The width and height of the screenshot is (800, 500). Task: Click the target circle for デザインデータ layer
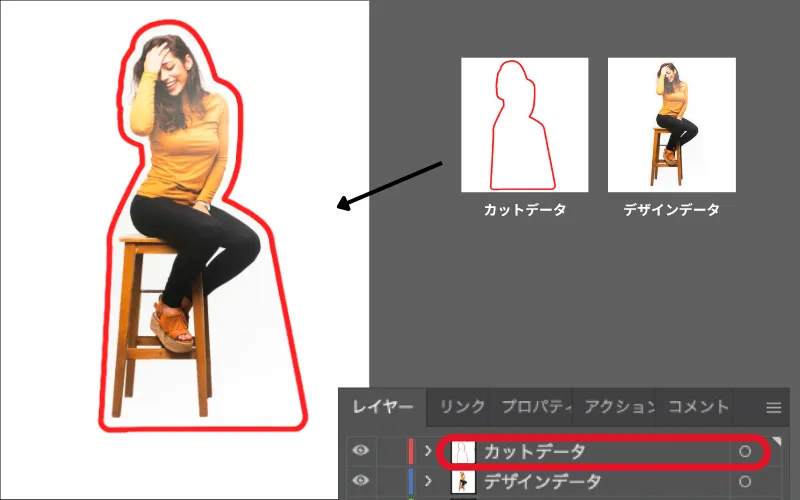point(744,482)
